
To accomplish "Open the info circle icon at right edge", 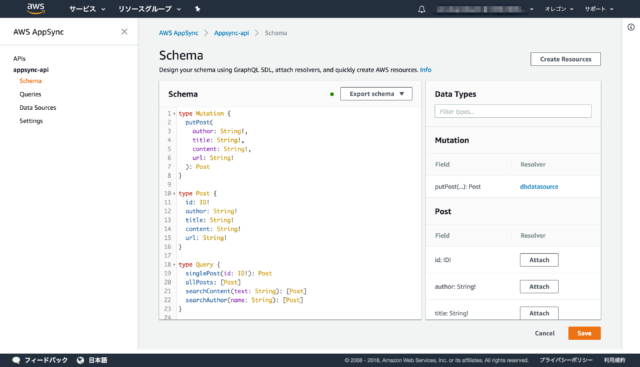I will point(631,27).
